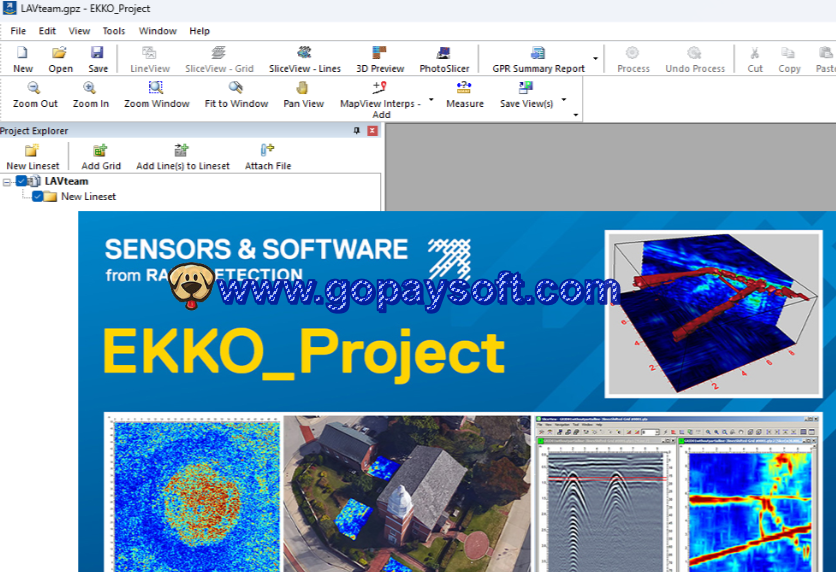
Task: Select MapView Interps - Add tool
Action: [380, 100]
